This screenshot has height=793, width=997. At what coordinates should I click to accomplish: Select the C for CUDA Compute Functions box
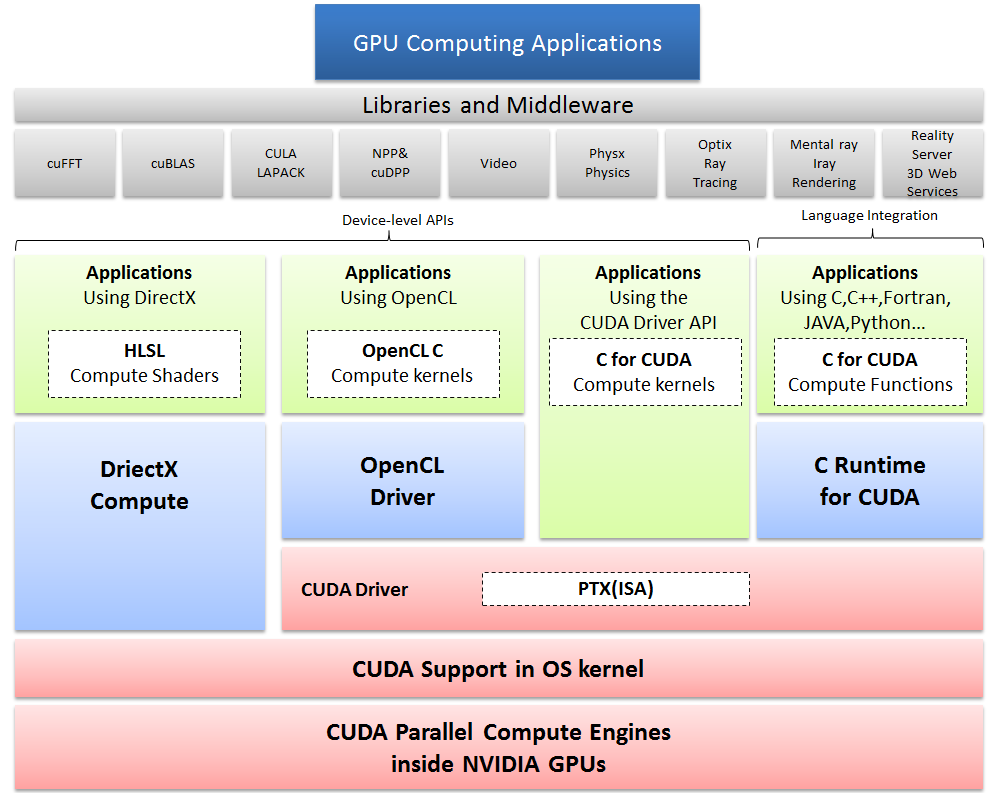click(x=870, y=372)
